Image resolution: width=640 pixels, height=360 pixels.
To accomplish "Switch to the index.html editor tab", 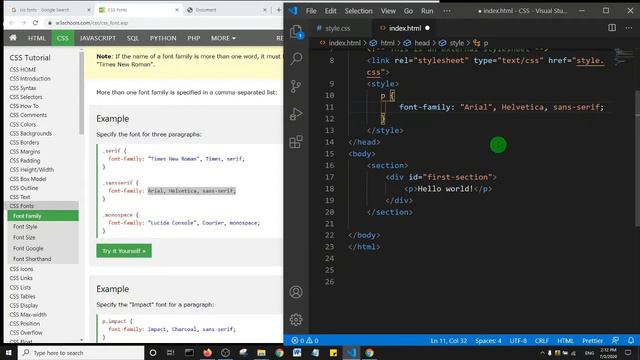I will coord(404,28).
